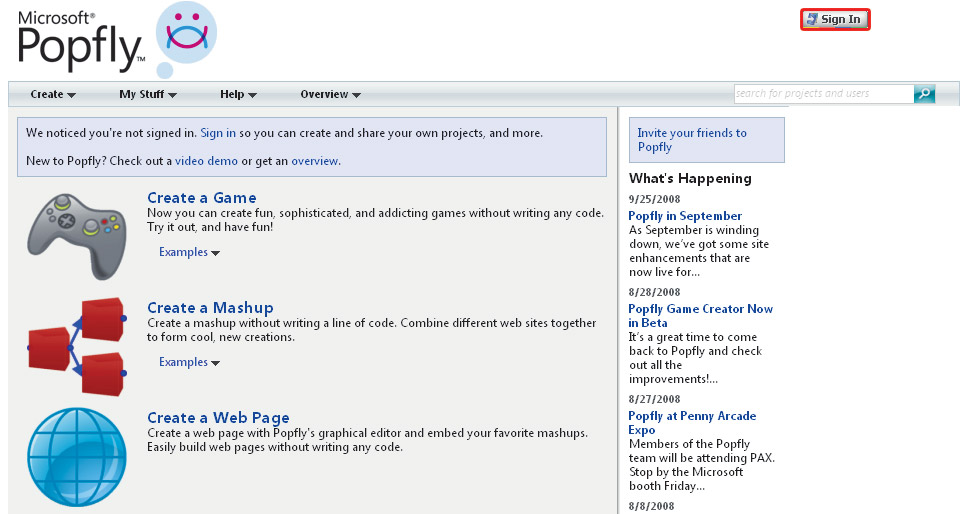
Task: Open the Create menu
Action: point(53,95)
